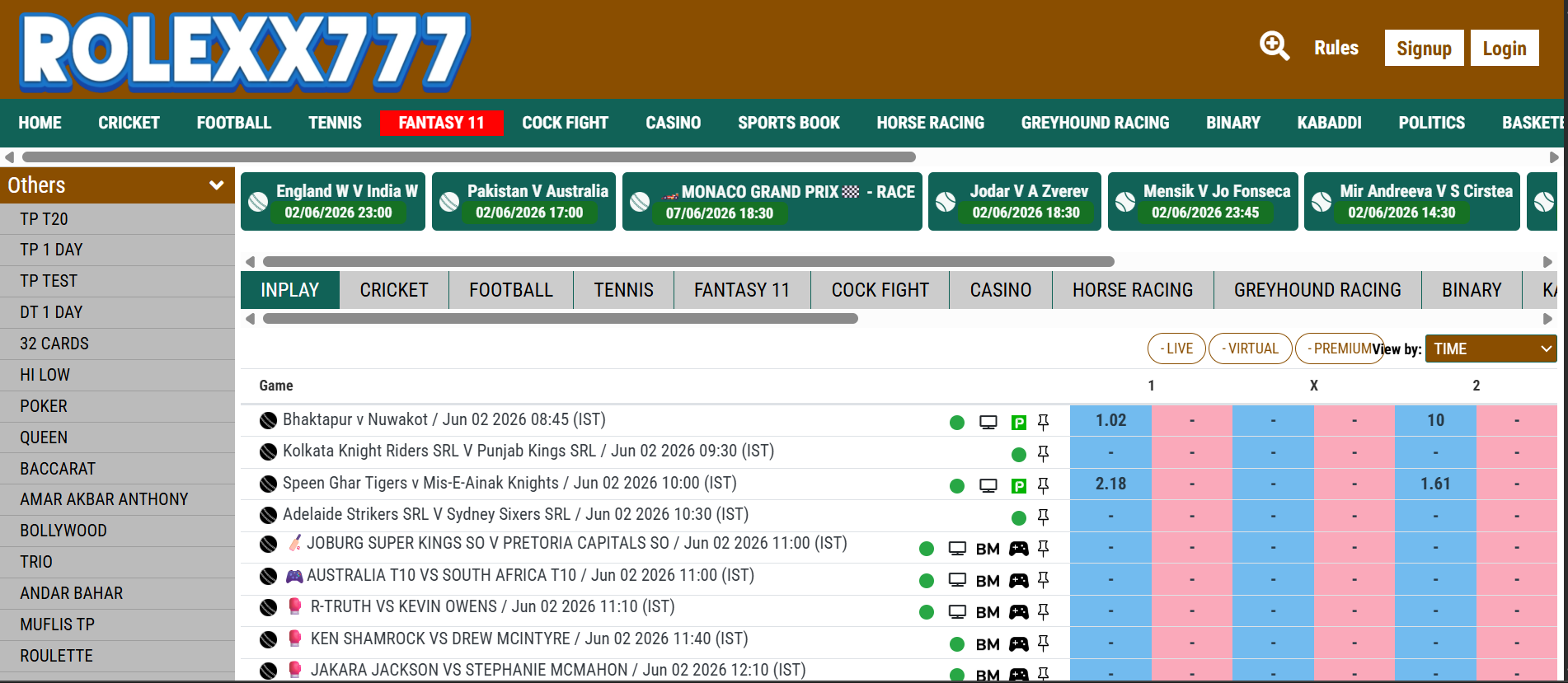Open live TV for Joburg Super Kings match
This screenshot has width=1568, height=683.
[x=957, y=549]
